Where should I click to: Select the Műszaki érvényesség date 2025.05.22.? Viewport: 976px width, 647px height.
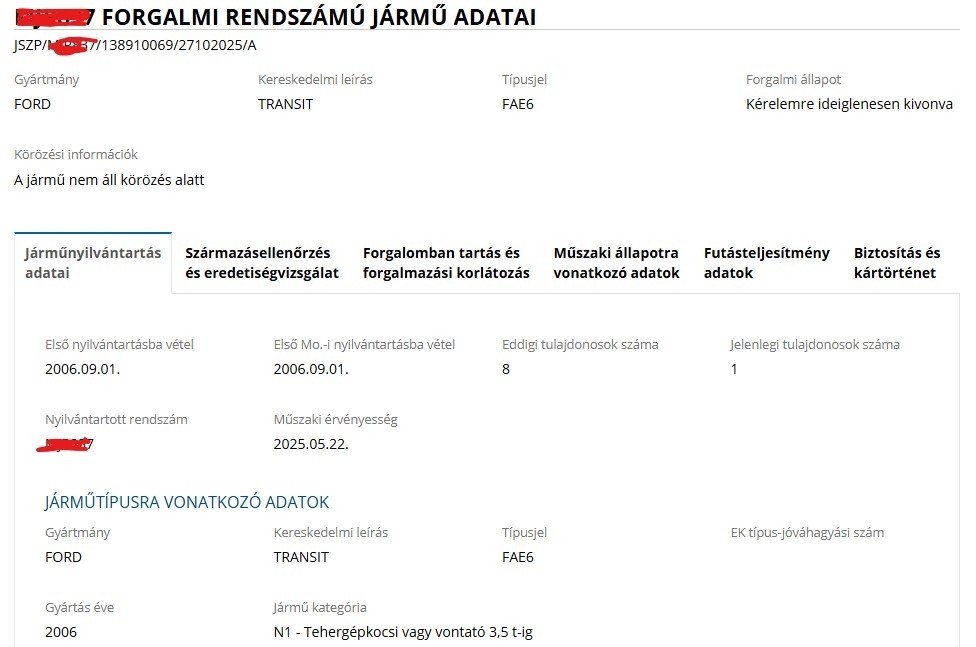311,444
